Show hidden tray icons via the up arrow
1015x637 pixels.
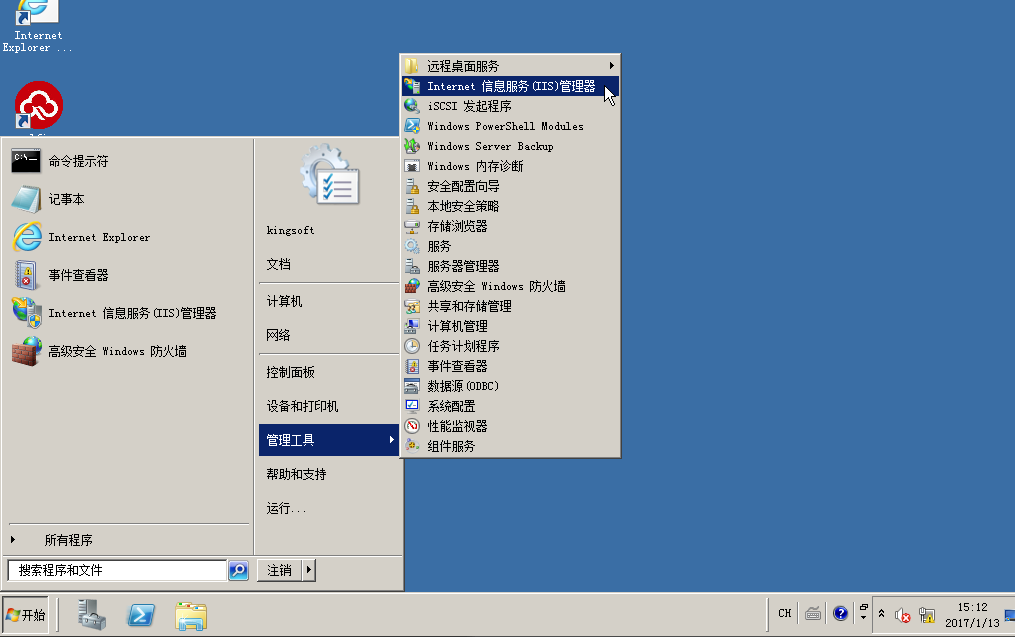click(x=881, y=613)
